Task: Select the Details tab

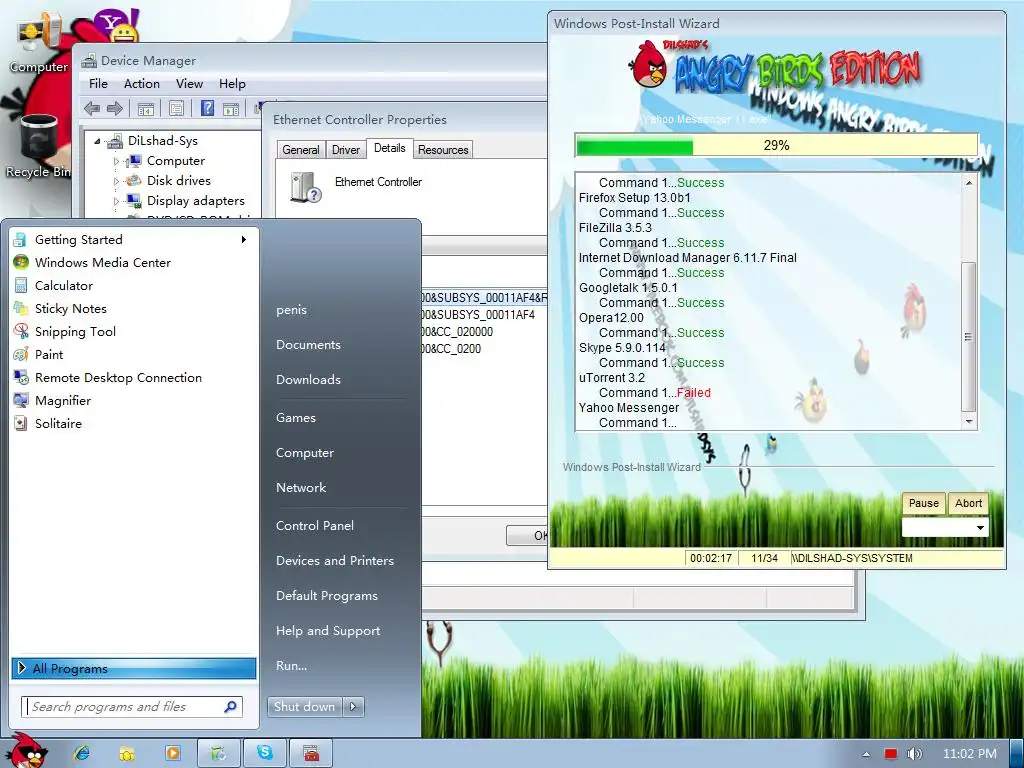Action: tap(389, 148)
